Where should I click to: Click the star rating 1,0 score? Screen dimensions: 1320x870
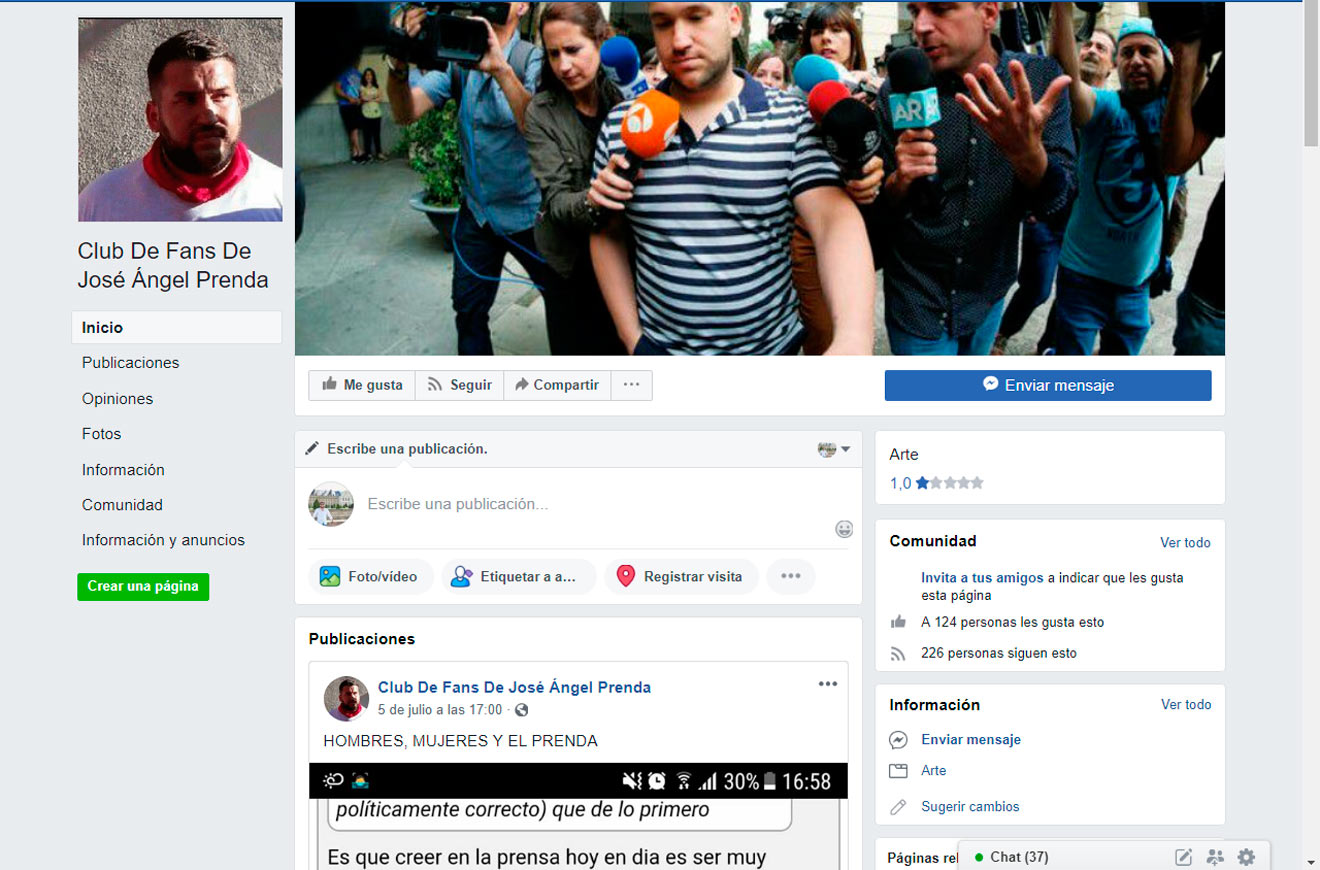coord(900,483)
